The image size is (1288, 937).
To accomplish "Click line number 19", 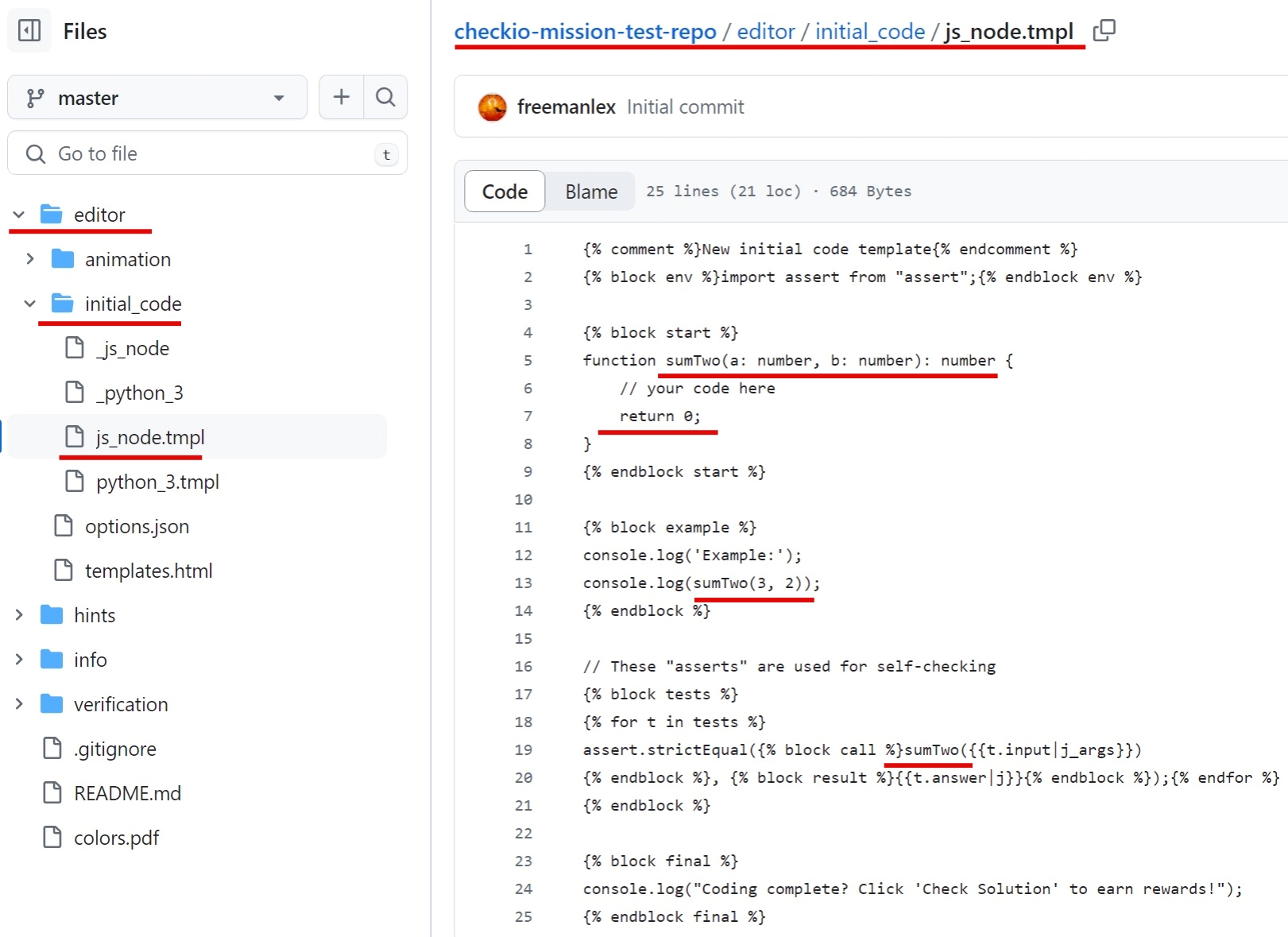I will (523, 750).
